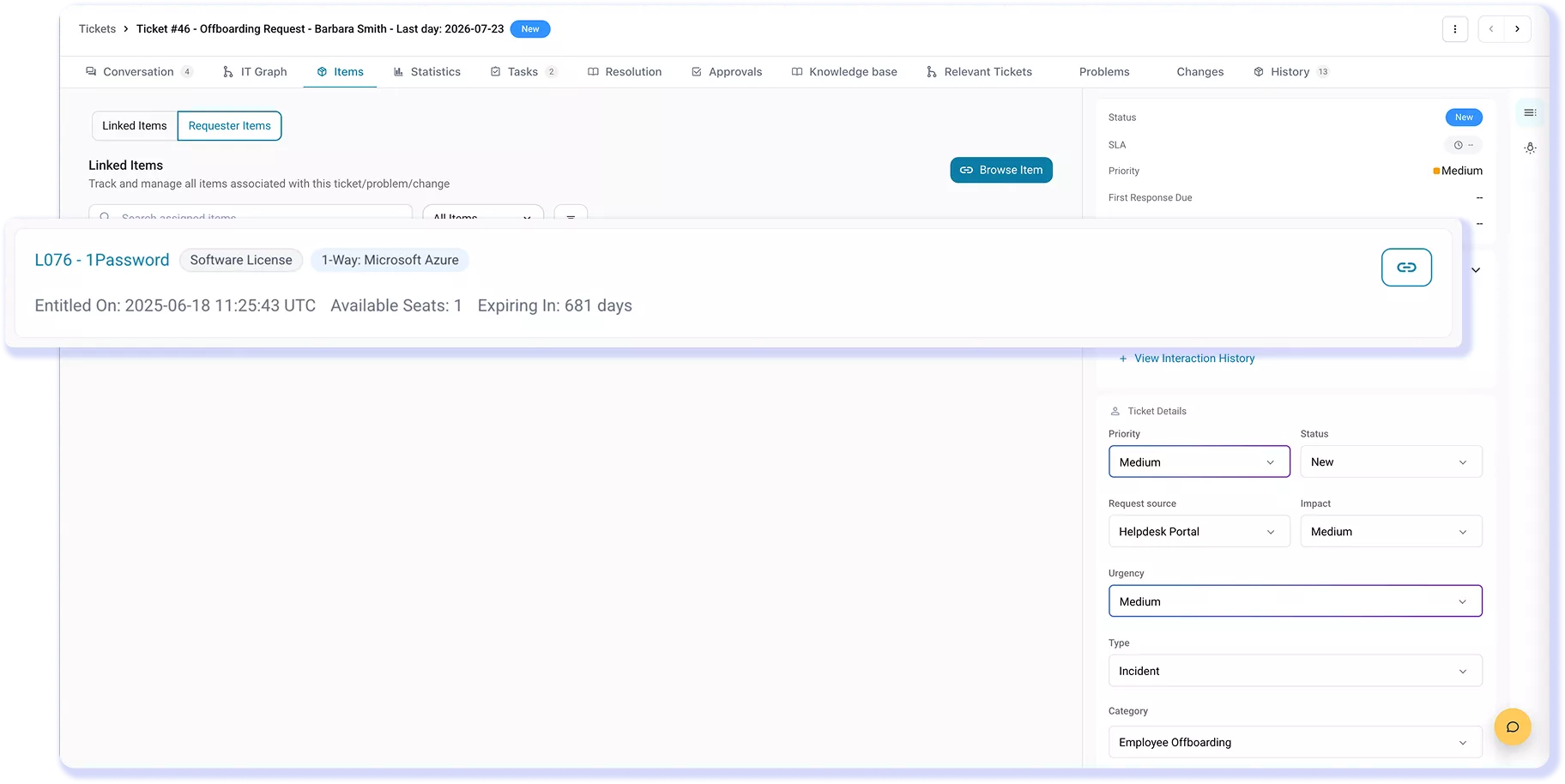The image size is (1565, 784).
Task: Open the Urgency dropdown
Action: (1296, 601)
